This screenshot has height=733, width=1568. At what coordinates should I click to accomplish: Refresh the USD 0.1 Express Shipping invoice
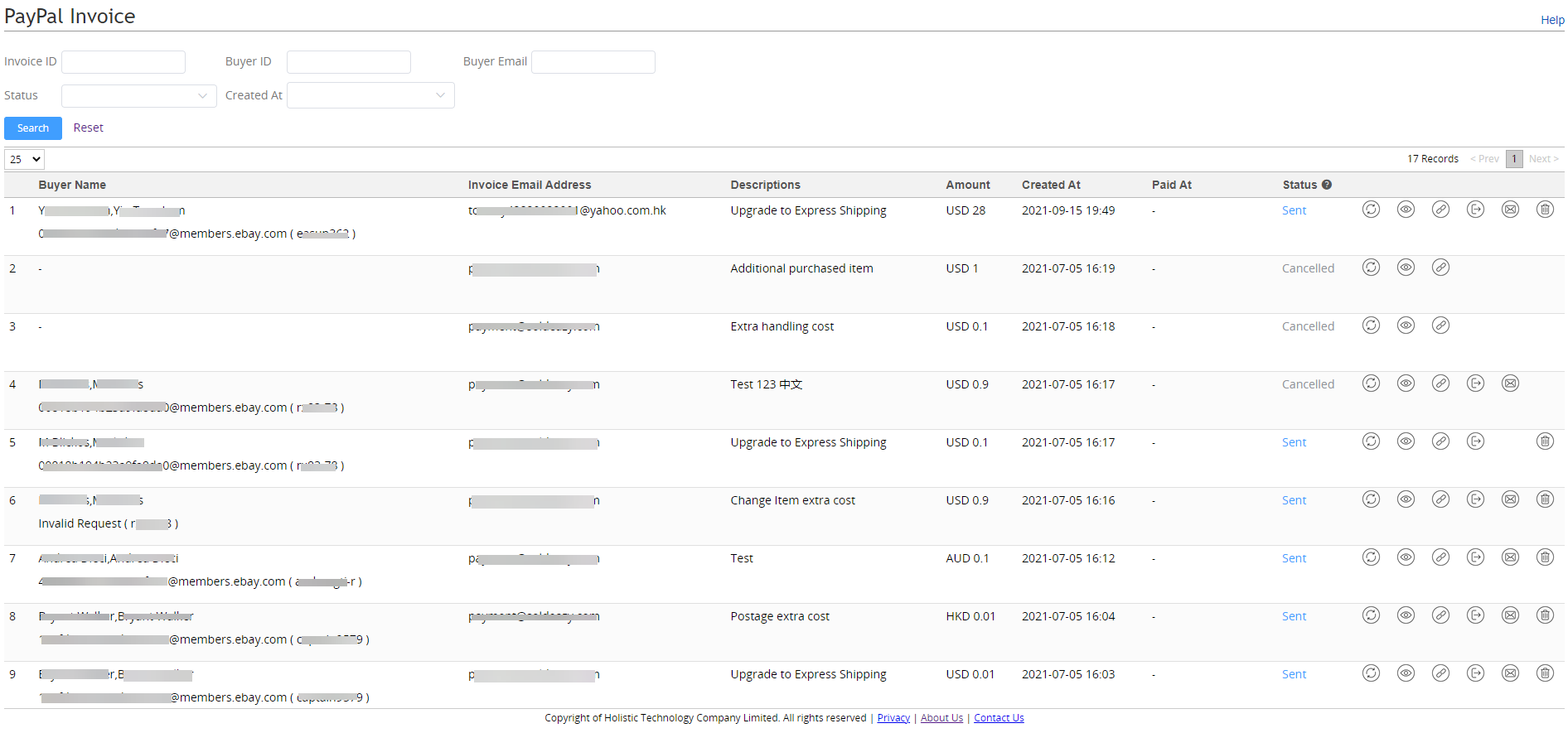[1372, 441]
